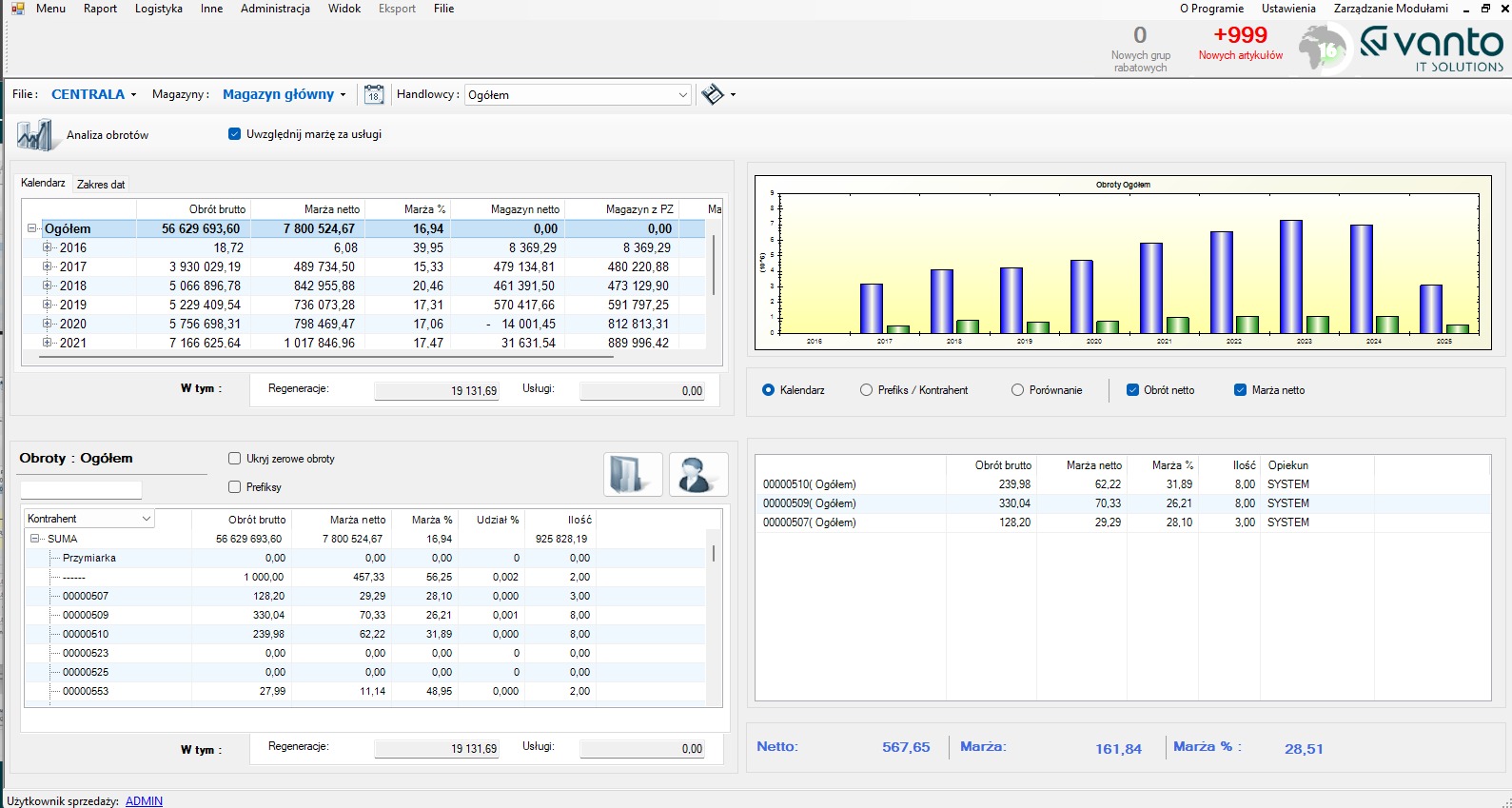The image size is (1512, 808).
Task: Enable Ukryj zerowe obroty checkbox
Action: pyautogui.click(x=234, y=459)
